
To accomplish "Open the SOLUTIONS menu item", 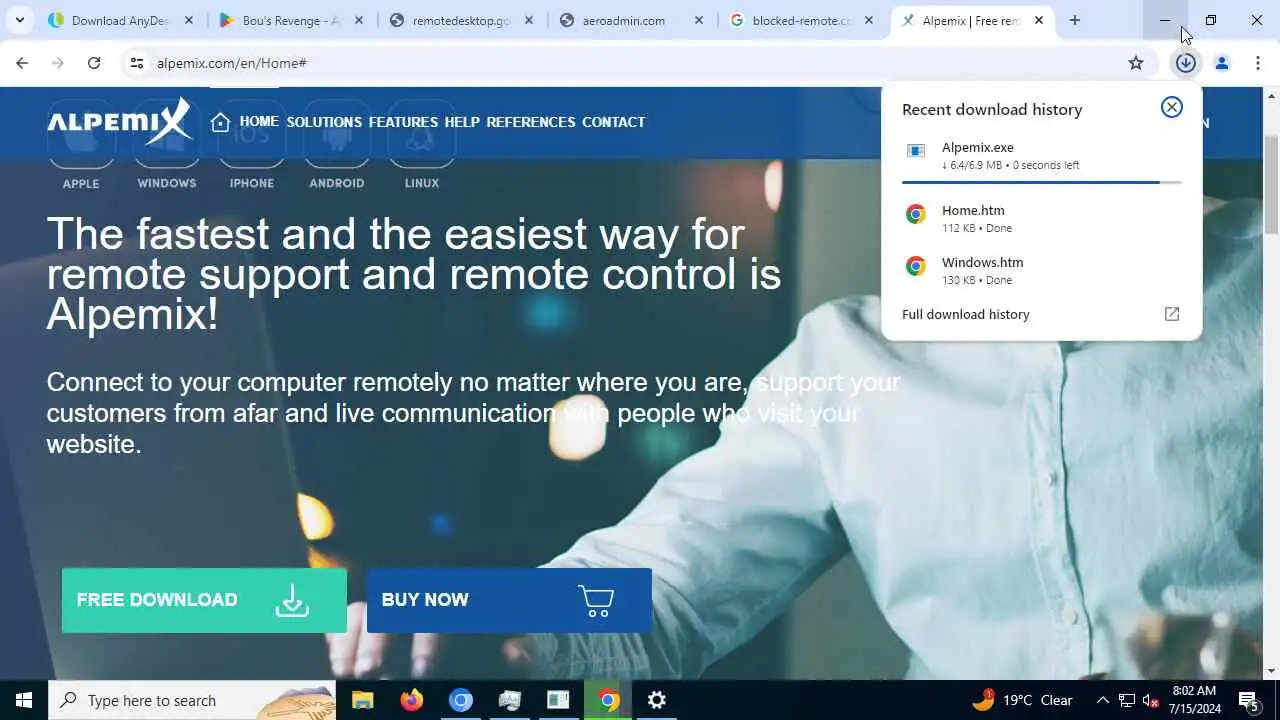I will tap(324, 122).
